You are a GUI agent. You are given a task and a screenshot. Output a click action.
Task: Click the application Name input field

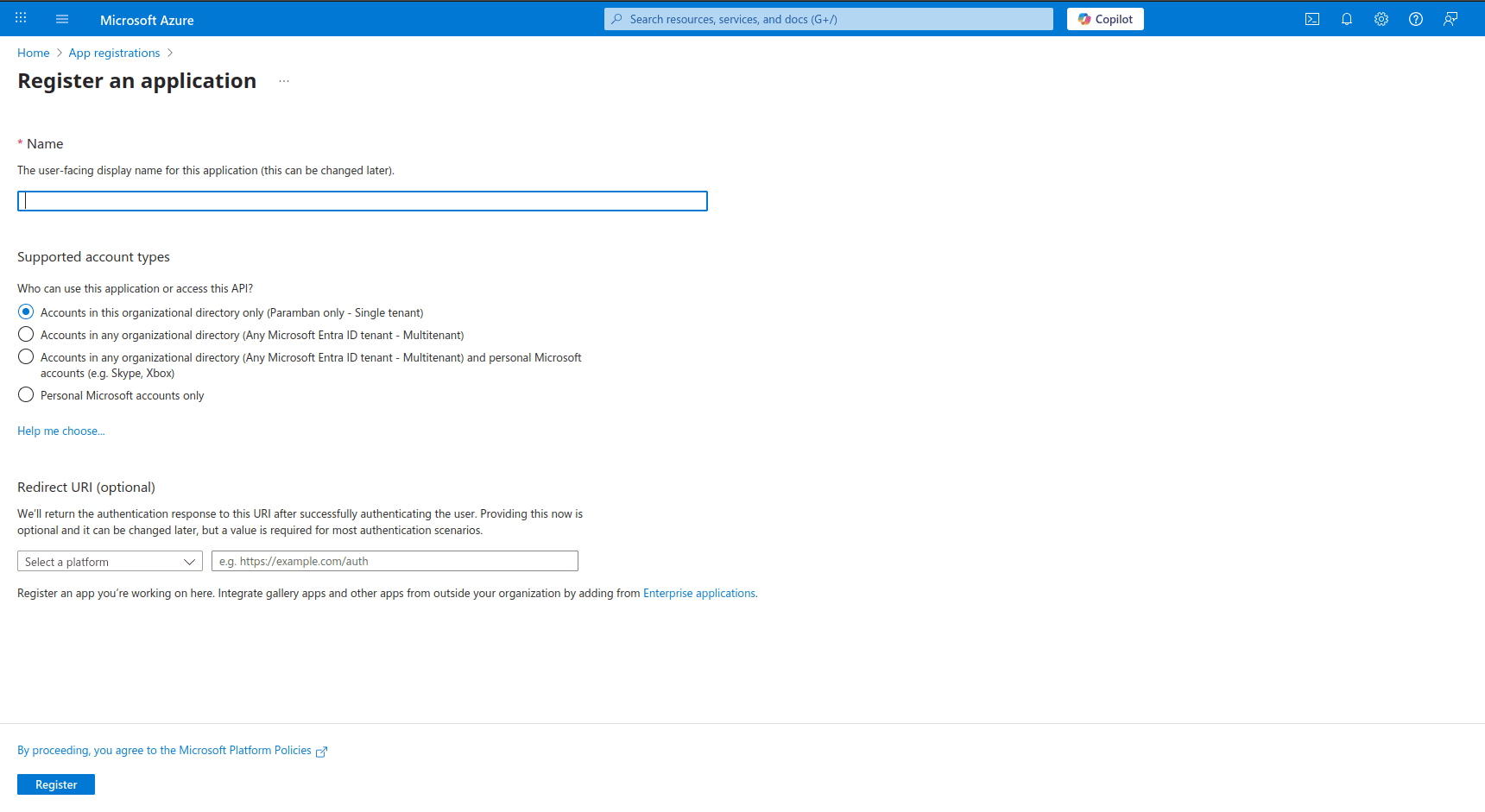pos(362,200)
